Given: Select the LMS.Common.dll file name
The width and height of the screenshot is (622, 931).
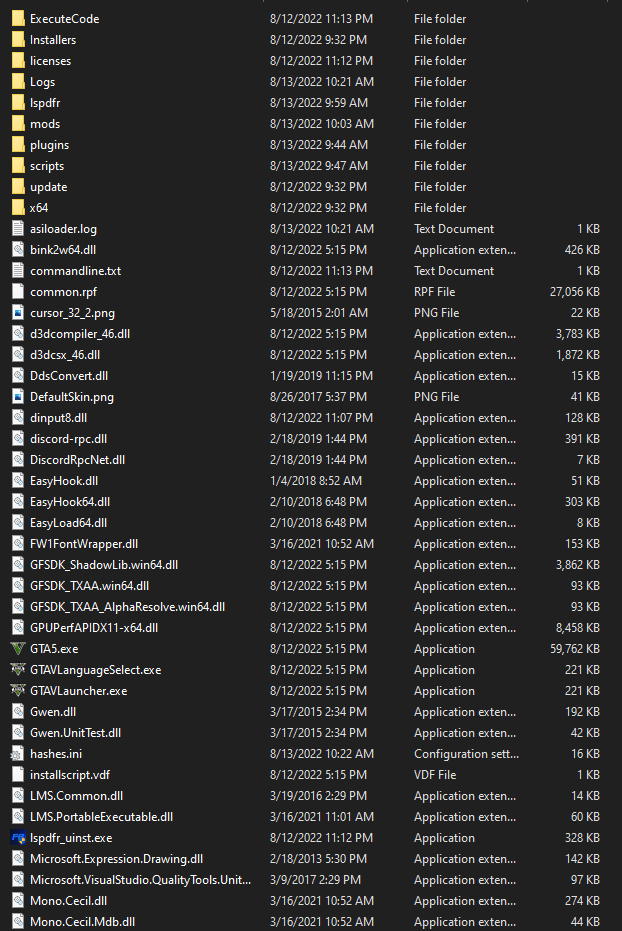Looking at the screenshot, I should 77,796.
